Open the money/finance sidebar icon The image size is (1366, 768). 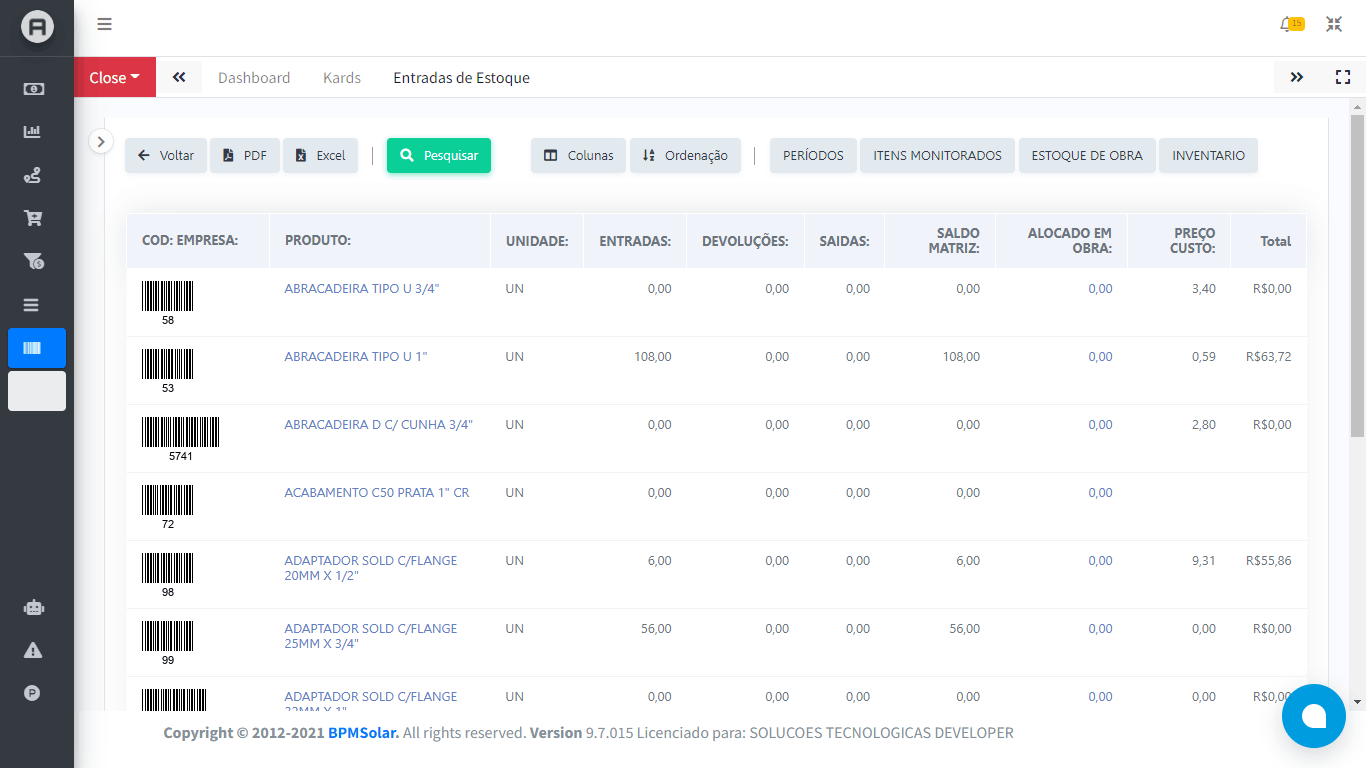33,89
